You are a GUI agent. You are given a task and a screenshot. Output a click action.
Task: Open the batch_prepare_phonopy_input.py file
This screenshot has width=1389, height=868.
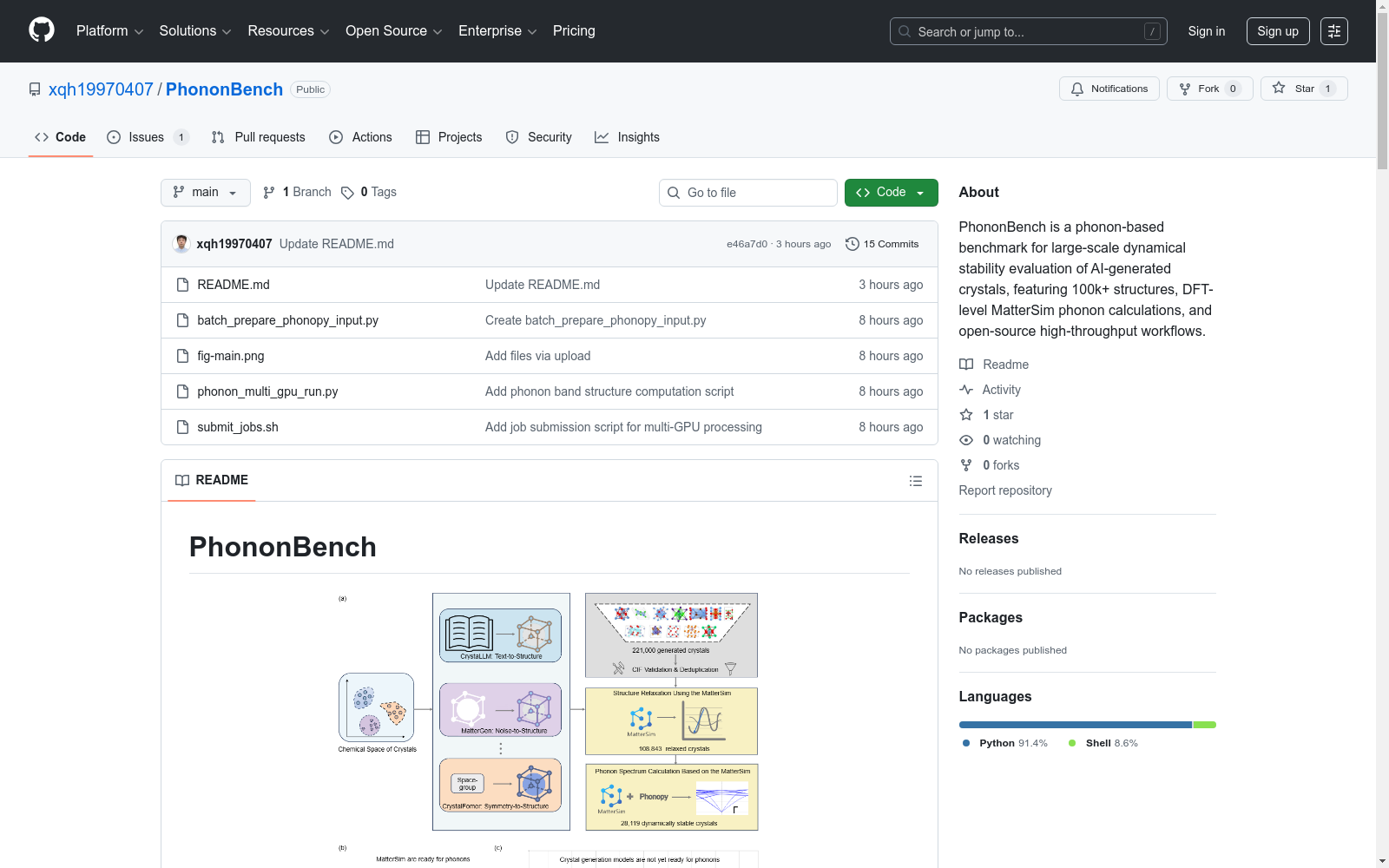point(287,320)
